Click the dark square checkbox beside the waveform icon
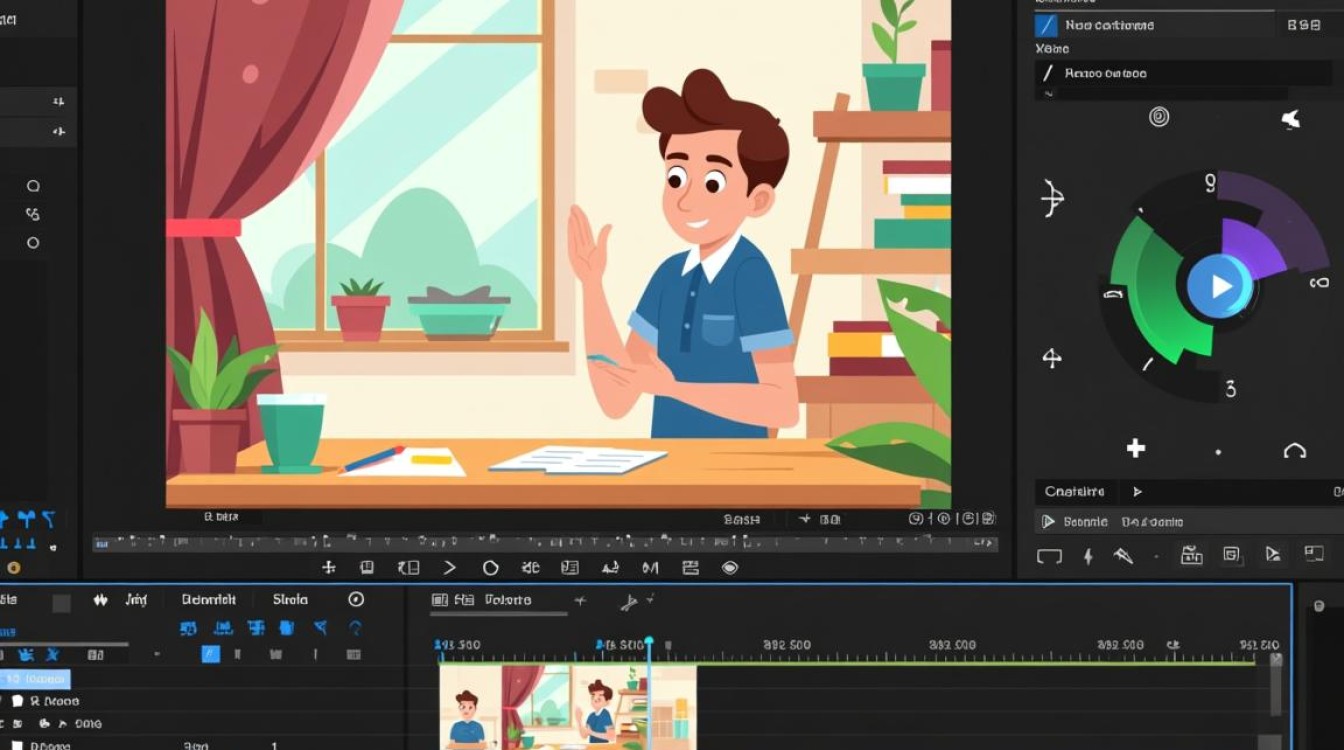 61,603
